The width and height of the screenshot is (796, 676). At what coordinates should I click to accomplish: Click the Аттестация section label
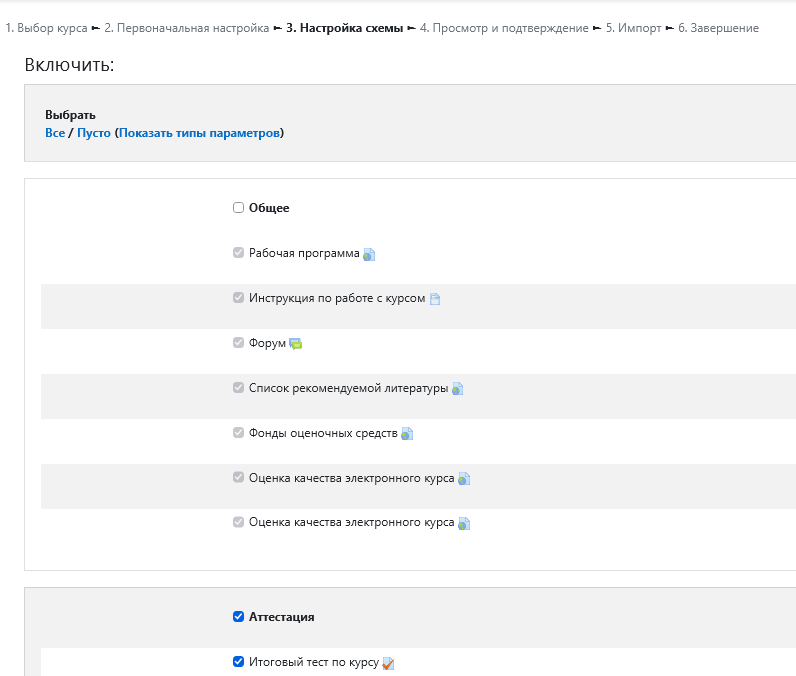[281, 617]
